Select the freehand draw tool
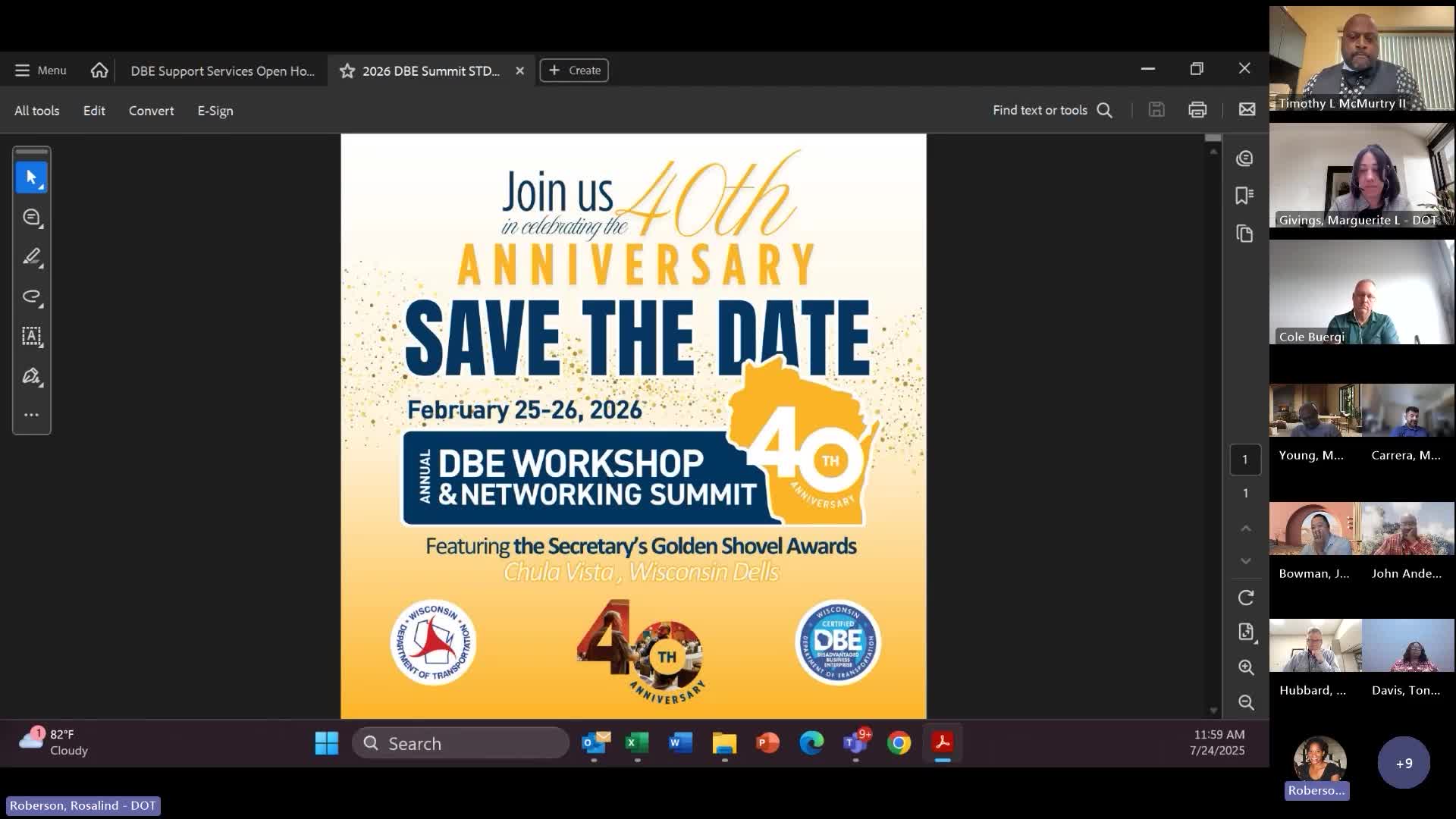Image resolution: width=1456 pixels, height=819 pixels. tap(31, 297)
